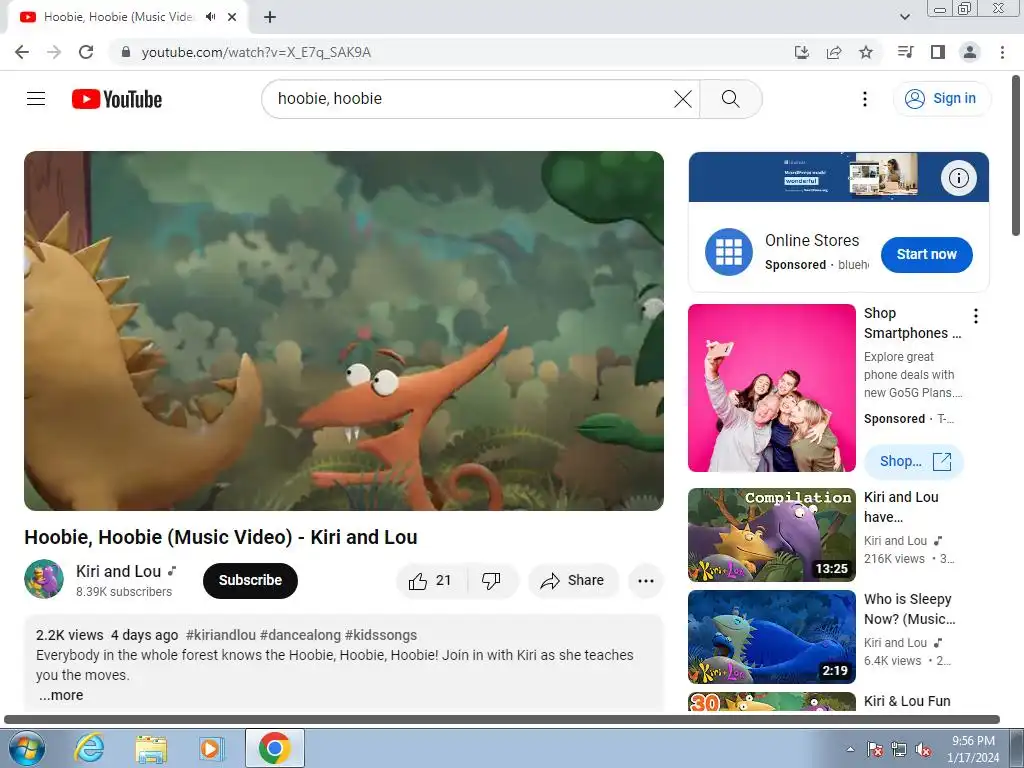Click the #dancealong hashtag
1024x768 pixels.
(x=300, y=635)
